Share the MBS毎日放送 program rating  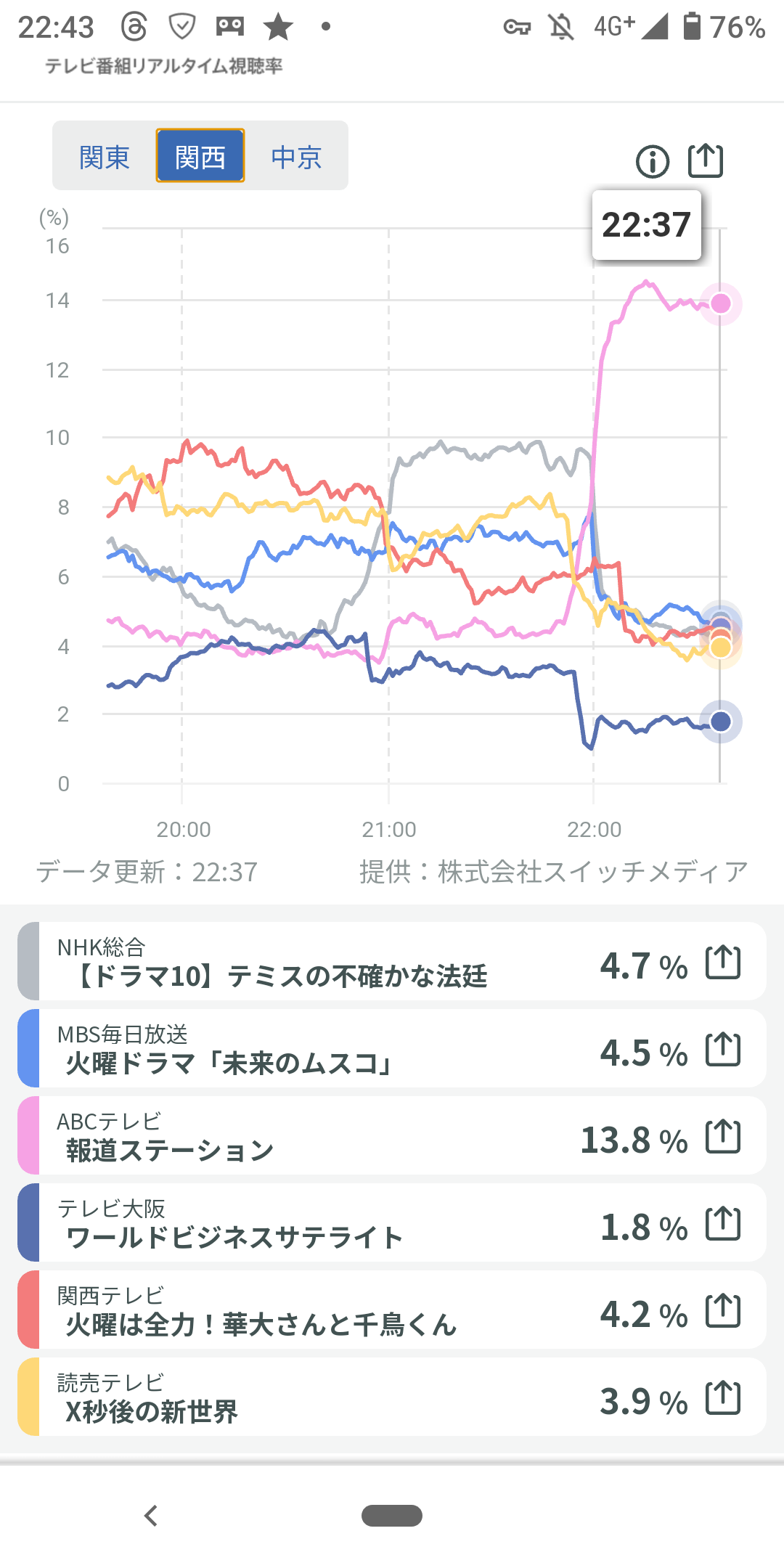pos(723,1050)
